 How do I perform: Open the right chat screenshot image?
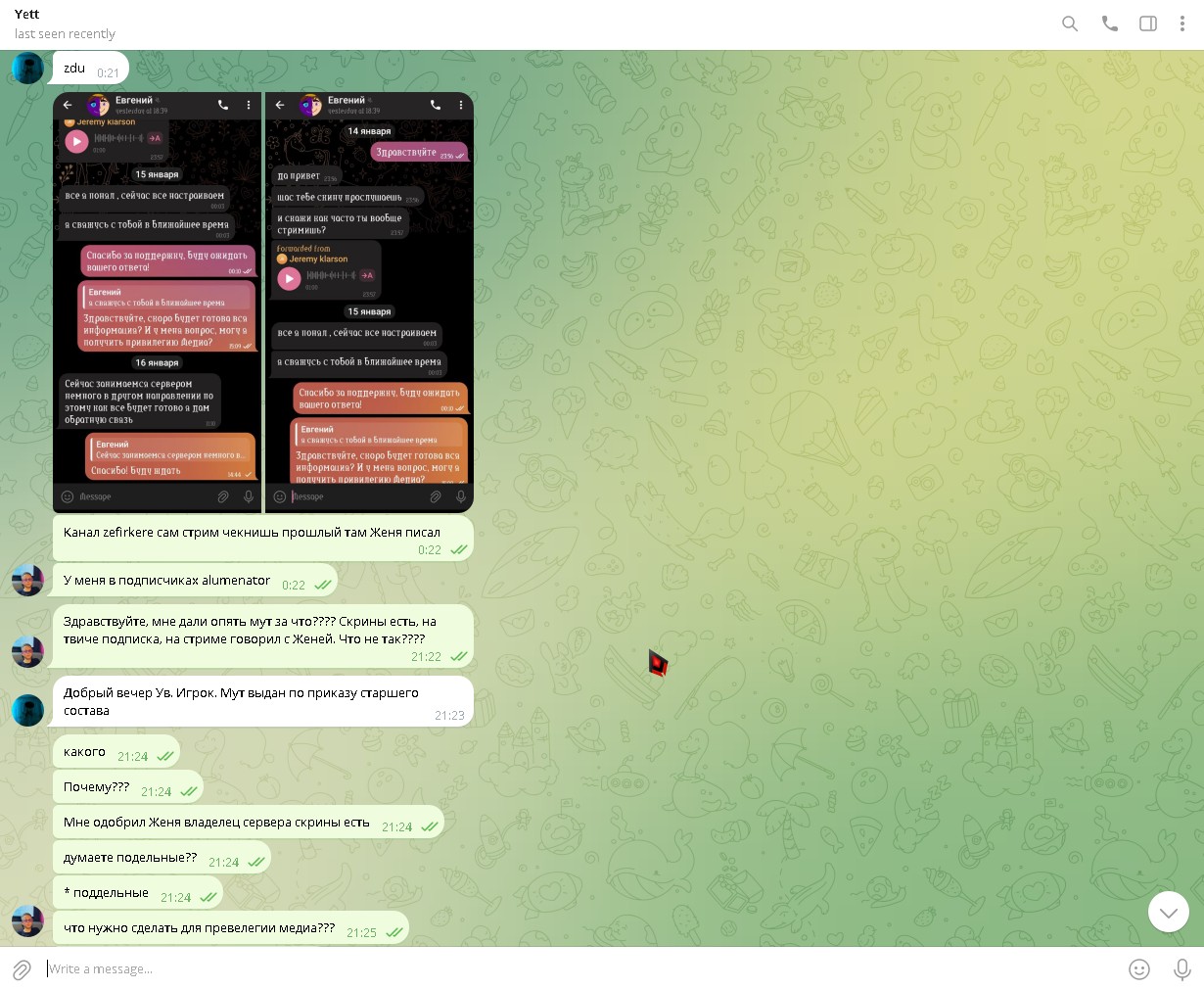pos(369,302)
